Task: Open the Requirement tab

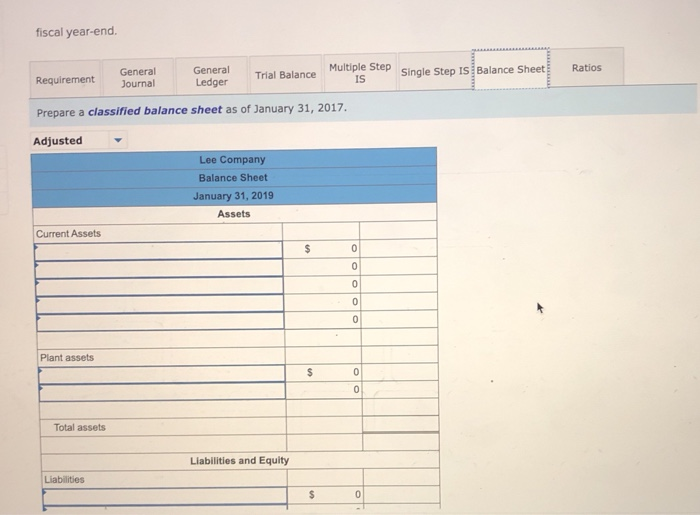Action: click(65, 79)
